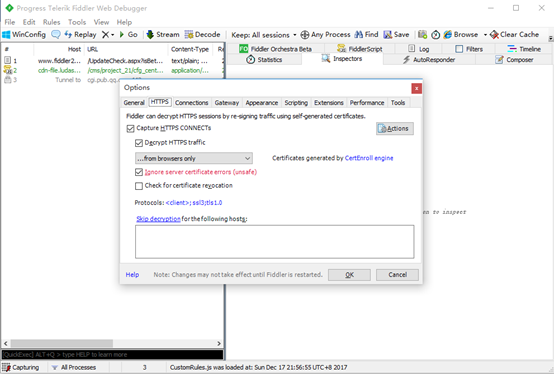Open the AutoResponder tab
Screen dimensions: 554x374
coord(429,59)
